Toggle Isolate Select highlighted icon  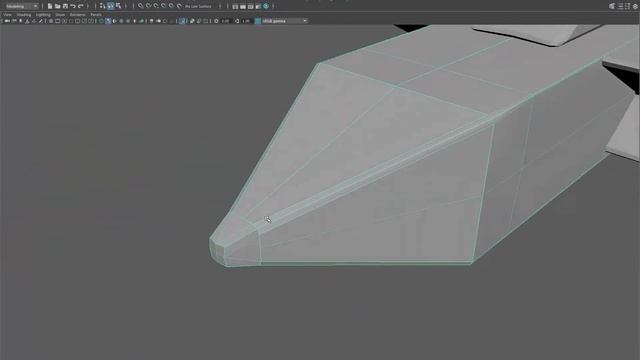183,21
